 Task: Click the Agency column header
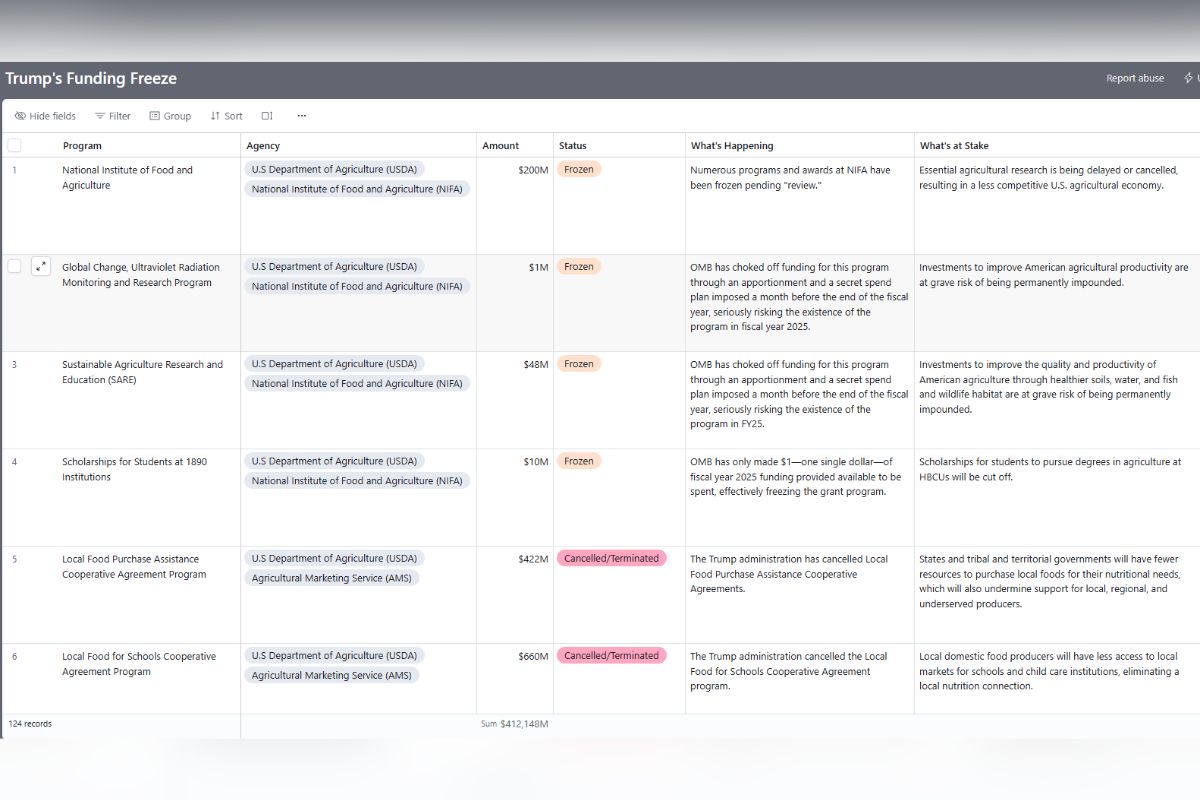click(x=263, y=146)
